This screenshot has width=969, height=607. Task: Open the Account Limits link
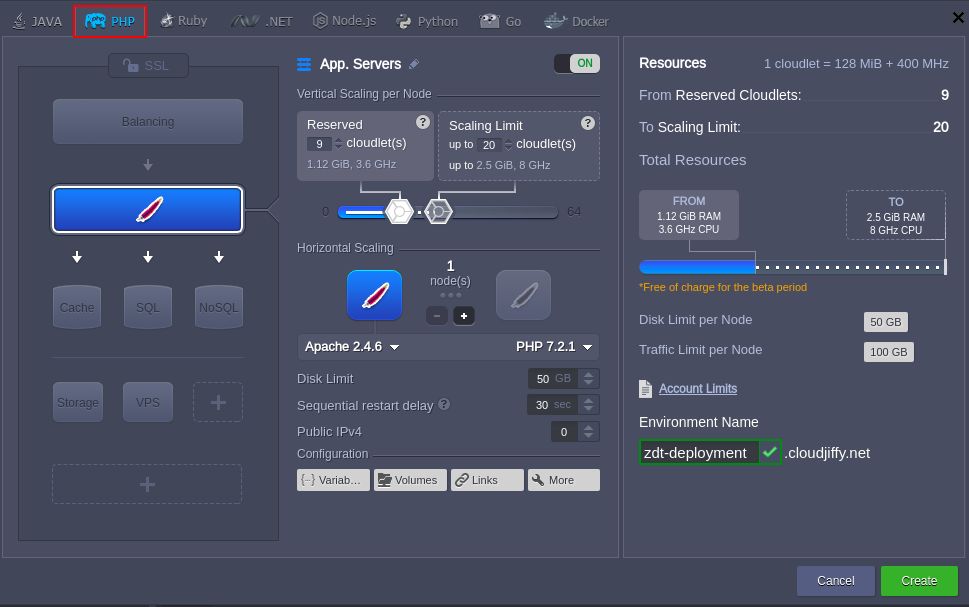tap(698, 389)
